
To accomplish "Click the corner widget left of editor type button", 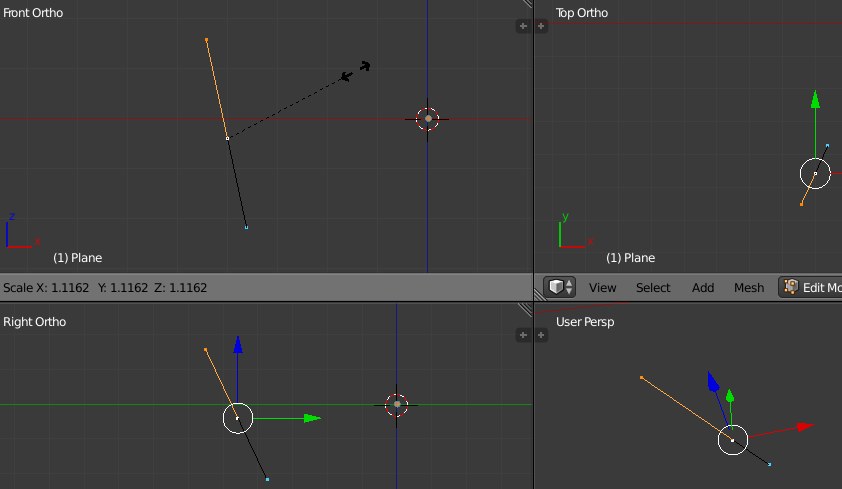I will [x=540, y=294].
